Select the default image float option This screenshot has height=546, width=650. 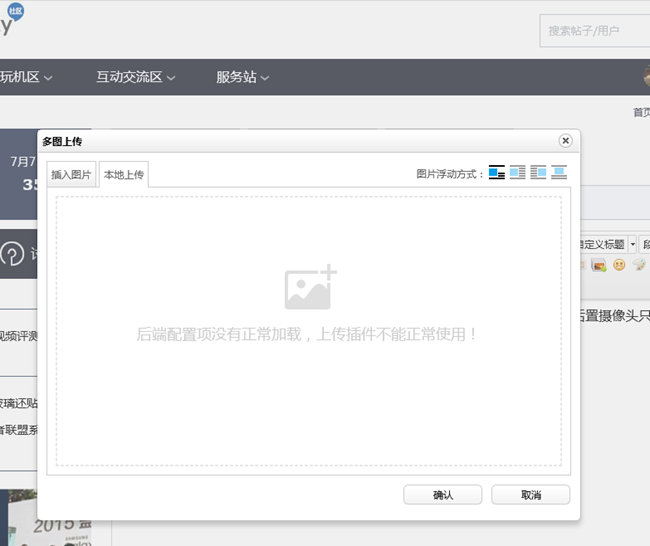pos(497,173)
